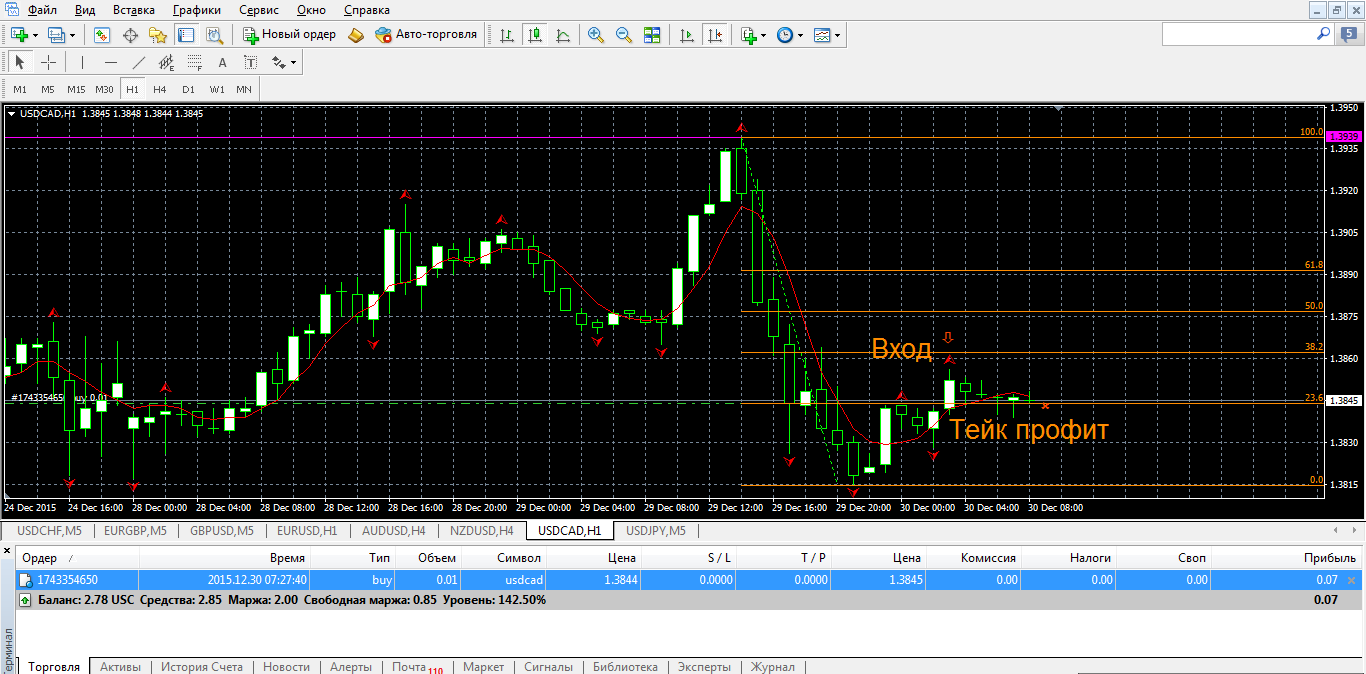Select the trendline tool
This screenshot has height=674, width=1366.
(138, 62)
